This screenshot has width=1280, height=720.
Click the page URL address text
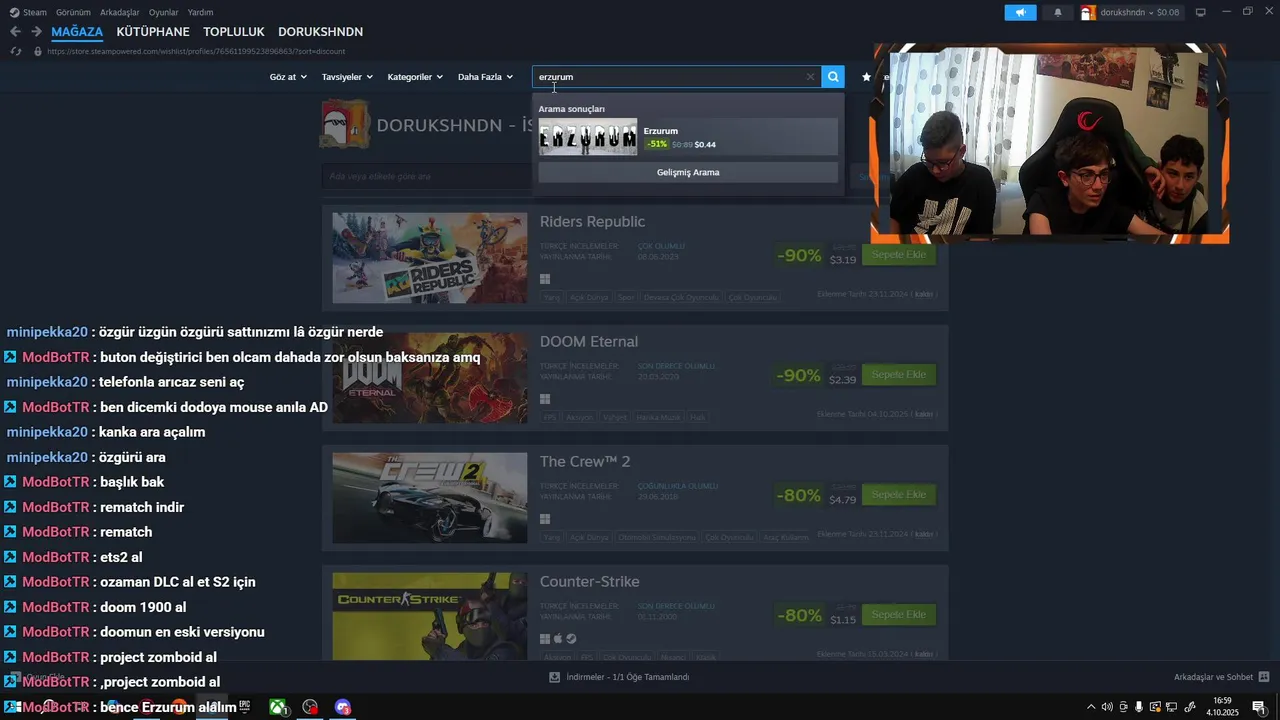click(x=196, y=51)
